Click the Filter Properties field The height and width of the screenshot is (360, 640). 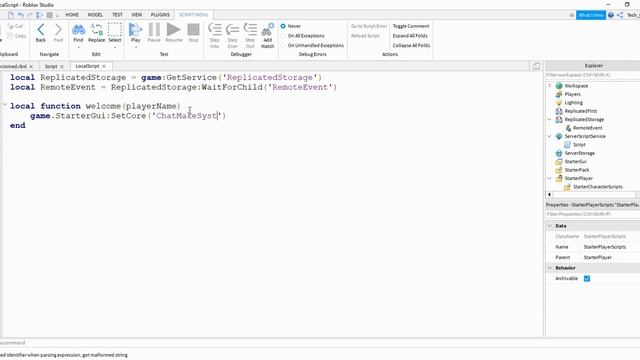tap(593, 214)
